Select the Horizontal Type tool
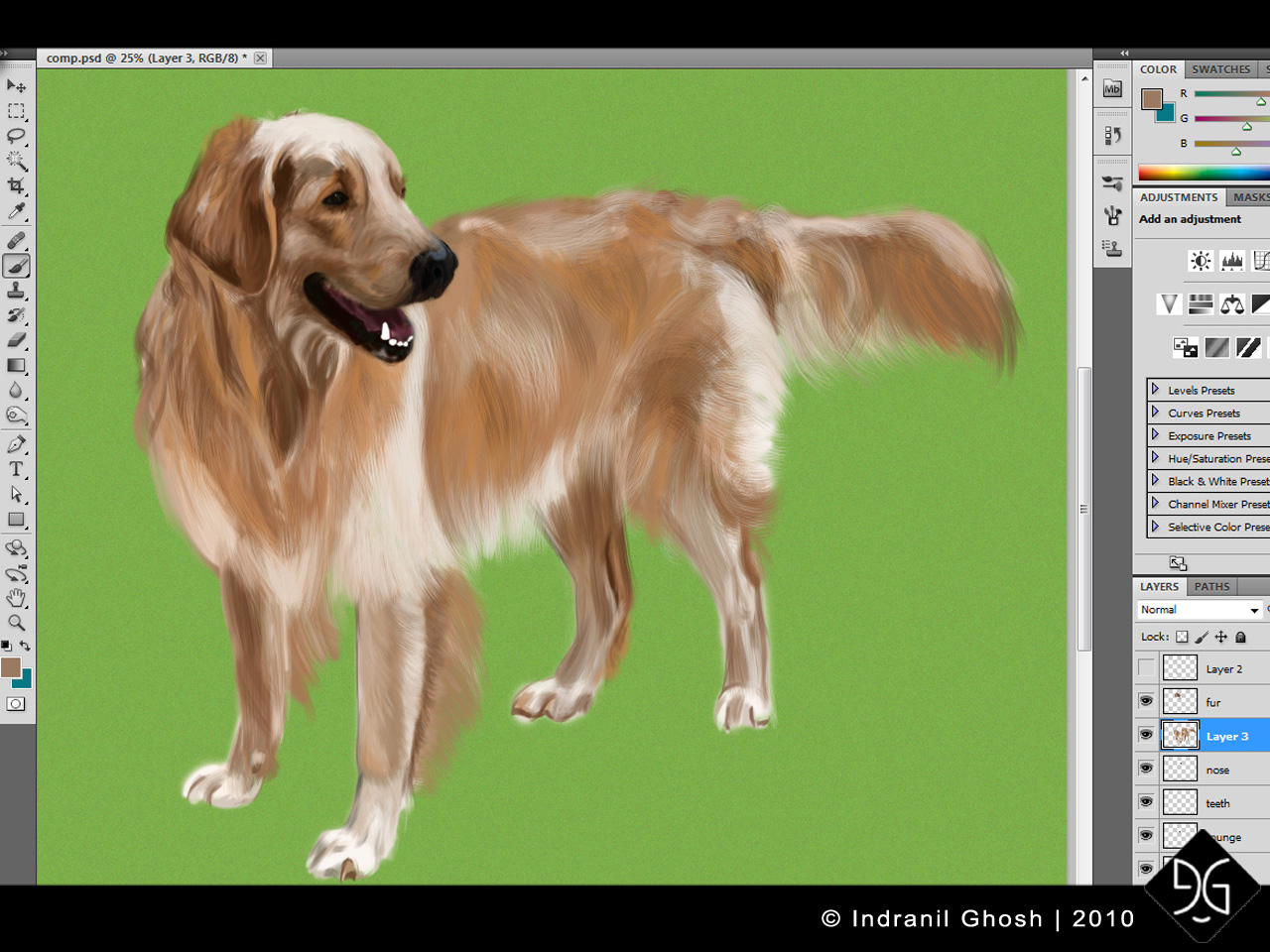The height and width of the screenshot is (952, 1270). [16, 469]
